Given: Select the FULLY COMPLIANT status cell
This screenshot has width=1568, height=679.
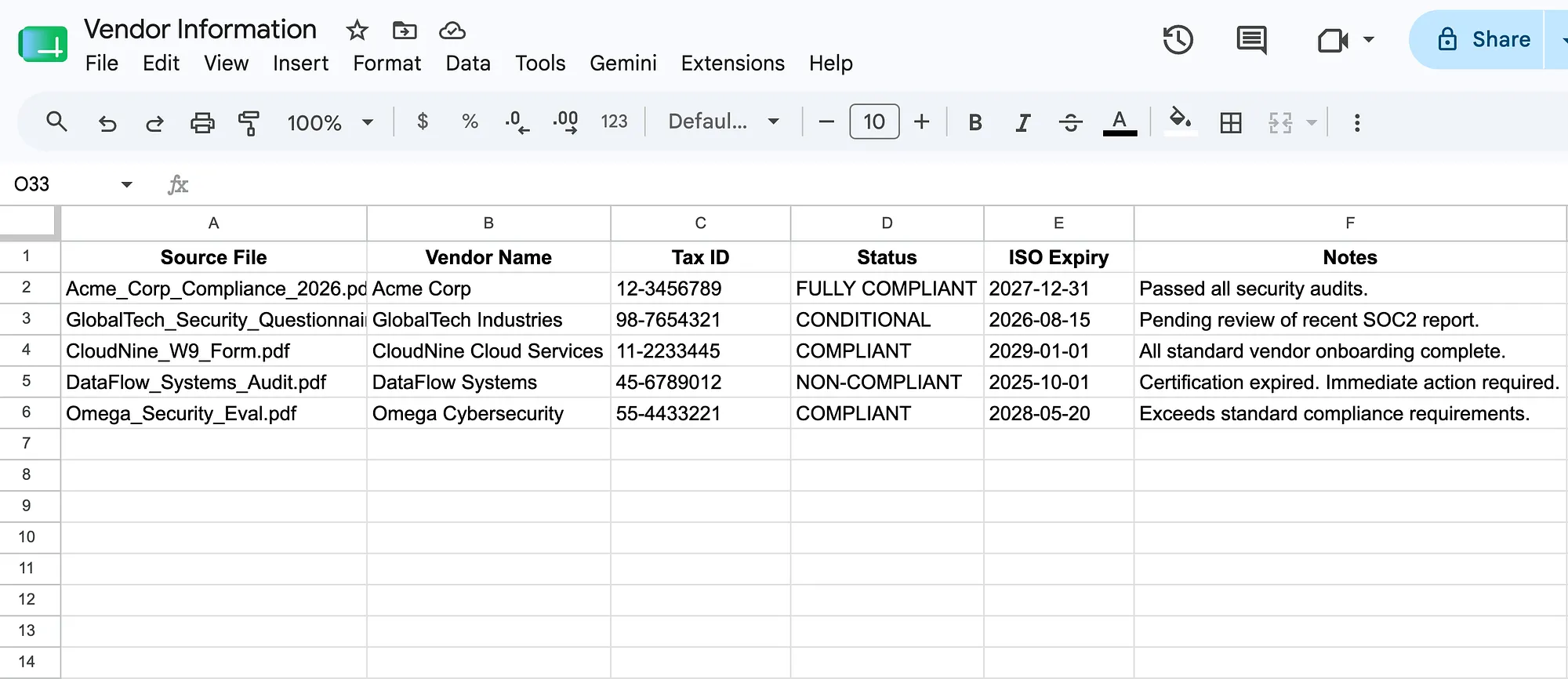Looking at the screenshot, I should [887, 289].
